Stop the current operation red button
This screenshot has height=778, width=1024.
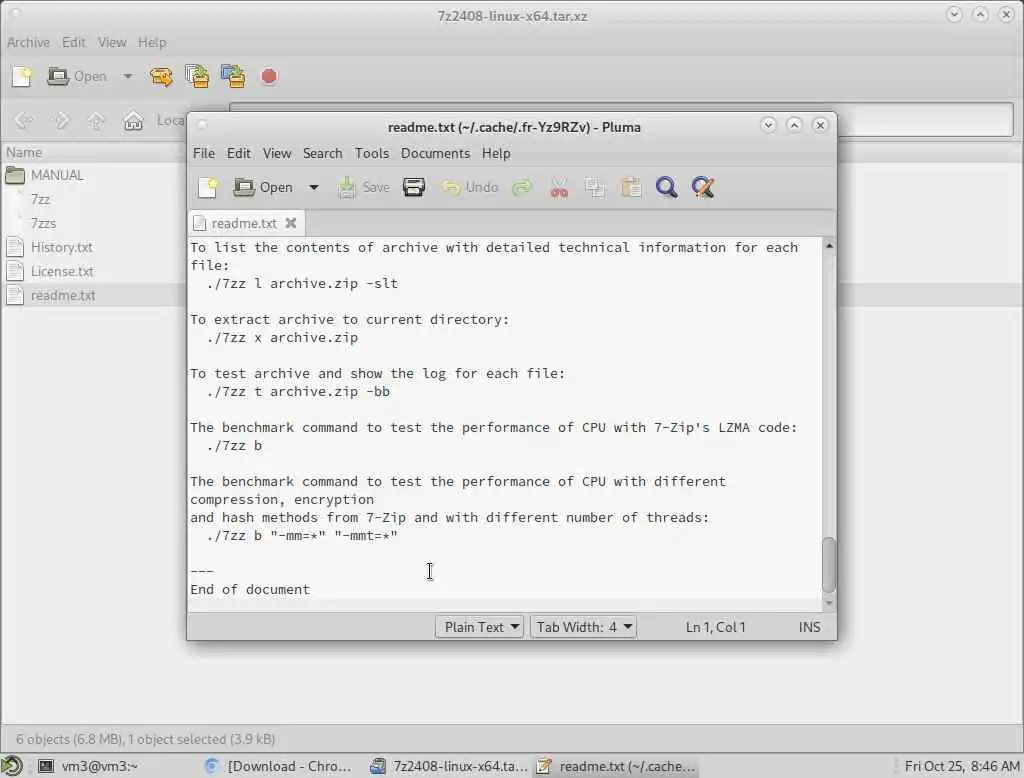[269, 76]
